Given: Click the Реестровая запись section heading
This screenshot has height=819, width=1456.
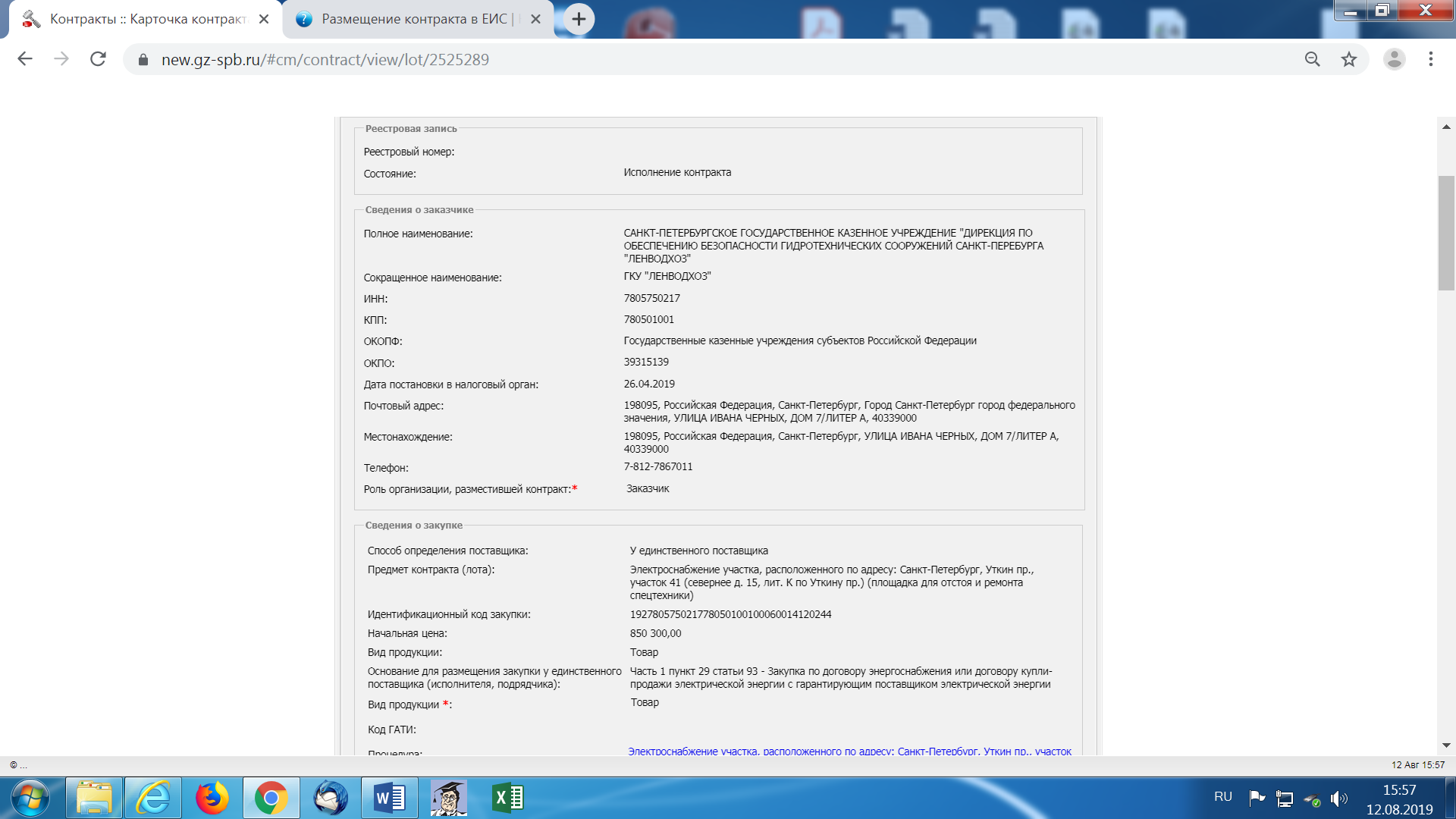Looking at the screenshot, I should click(x=411, y=128).
